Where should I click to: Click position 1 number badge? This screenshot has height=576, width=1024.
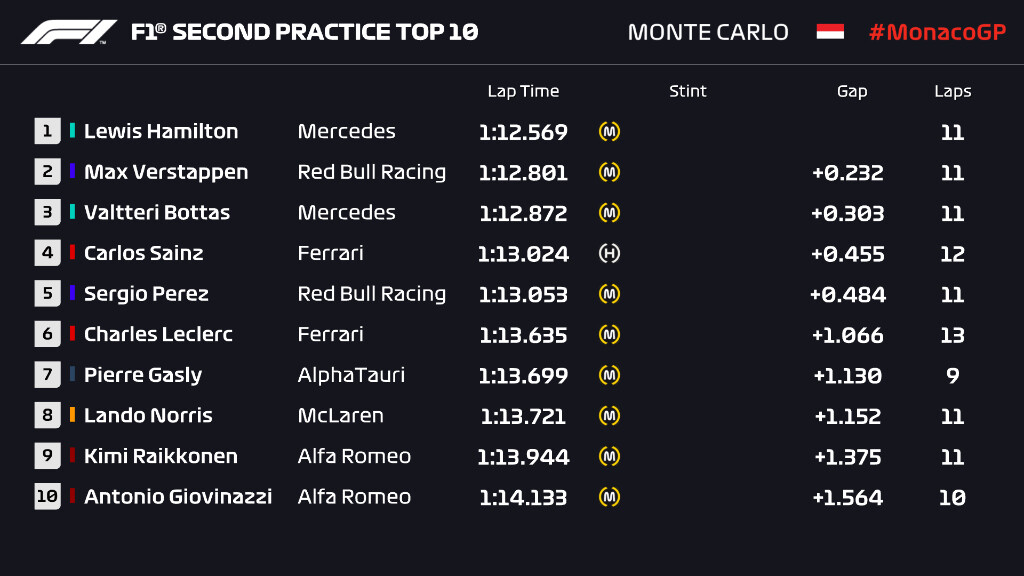[47, 132]
